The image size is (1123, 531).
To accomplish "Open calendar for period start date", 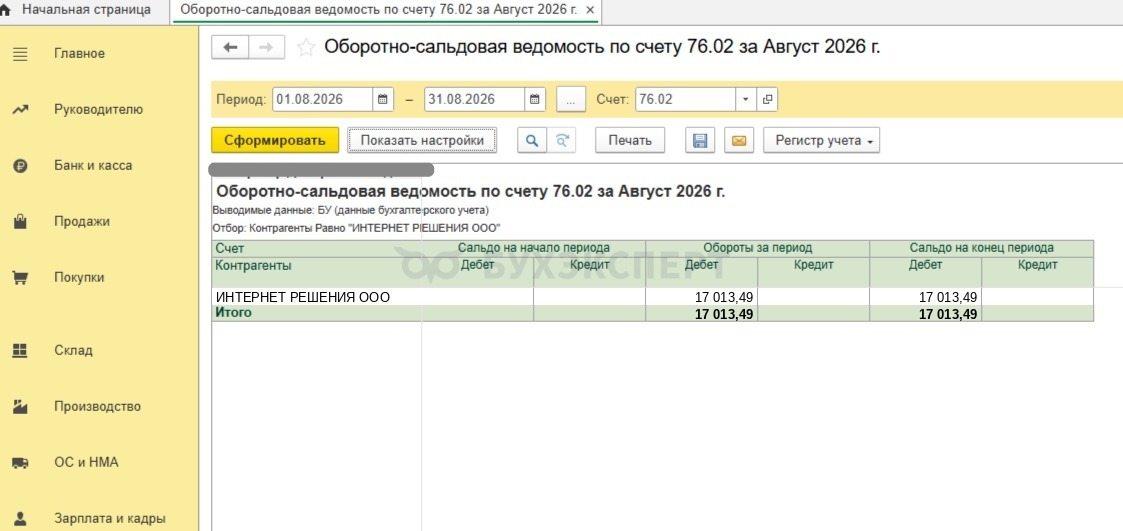I will coord(383,100).
